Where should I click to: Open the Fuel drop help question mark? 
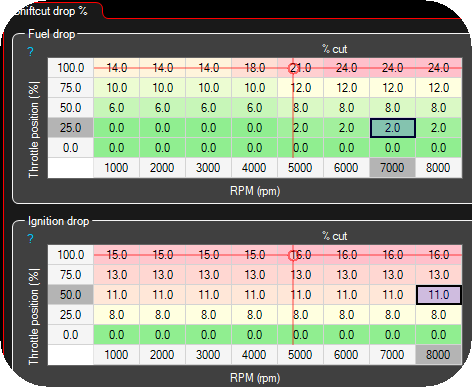(30, 52)
